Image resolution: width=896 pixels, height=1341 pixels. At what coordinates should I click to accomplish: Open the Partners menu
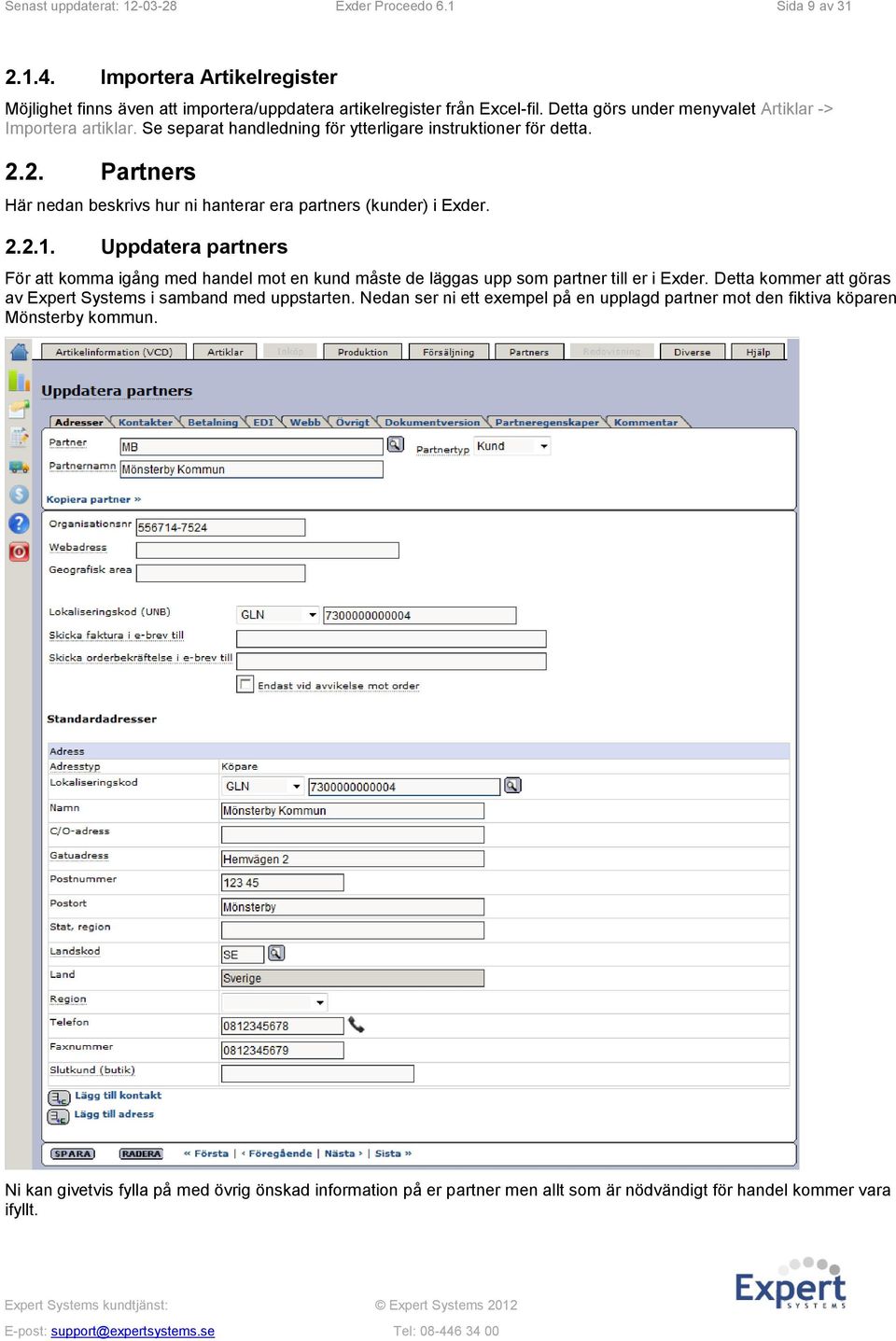click(x=529, y=352)
